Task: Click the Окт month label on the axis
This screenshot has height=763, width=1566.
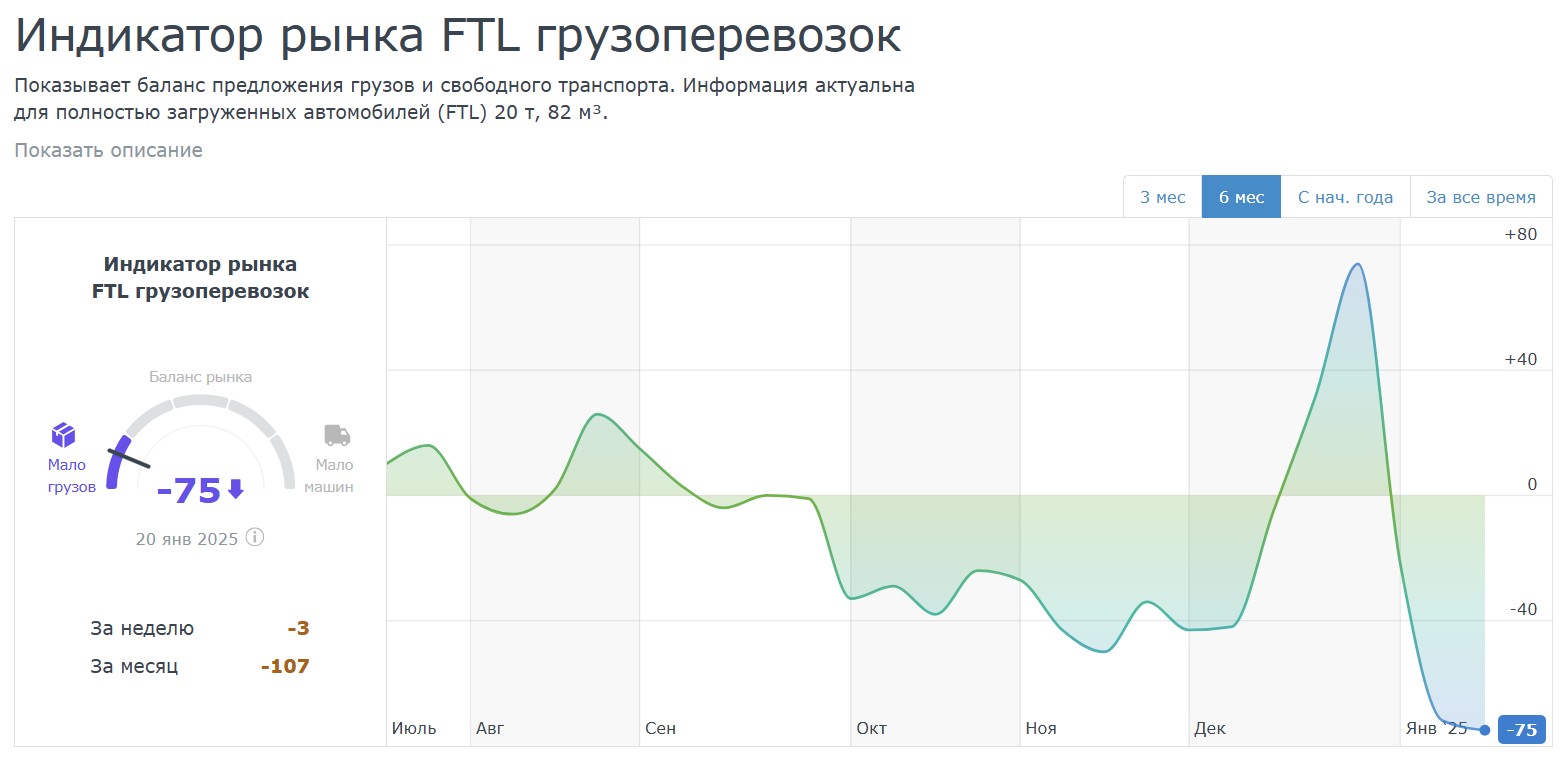Action: click(871, 728)
